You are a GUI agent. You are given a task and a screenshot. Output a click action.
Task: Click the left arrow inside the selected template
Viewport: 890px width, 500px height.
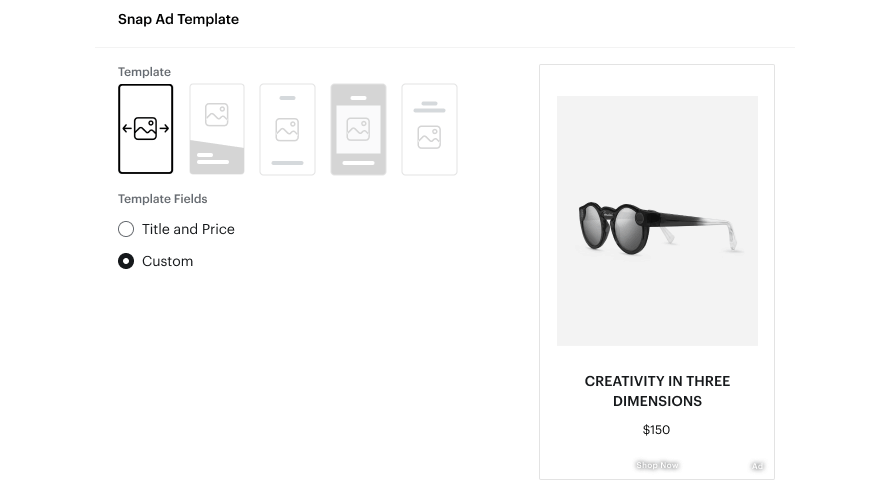tap(127, 129)
